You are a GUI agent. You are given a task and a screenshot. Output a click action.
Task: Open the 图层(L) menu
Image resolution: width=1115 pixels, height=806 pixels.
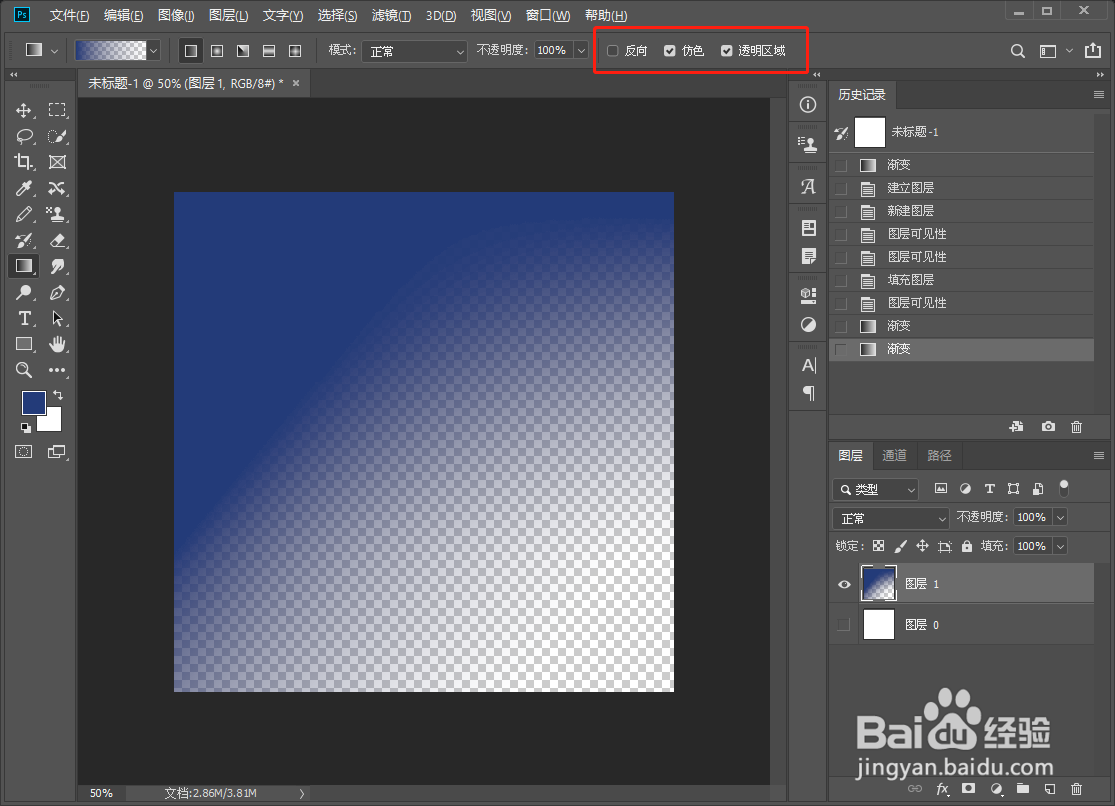pyautogui.click(x=228, y=15)
